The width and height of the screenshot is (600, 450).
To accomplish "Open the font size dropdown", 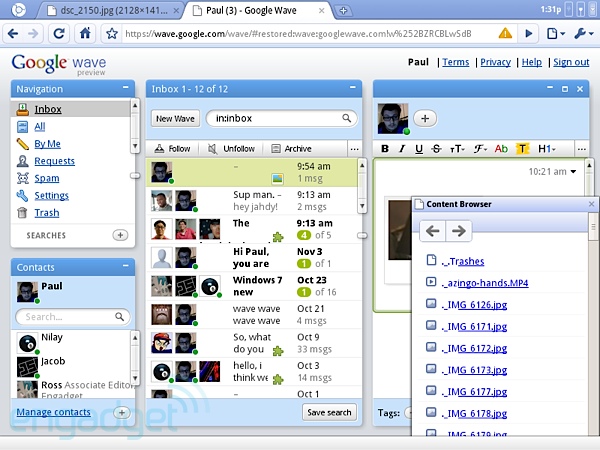I will click(x=457, y=149).
